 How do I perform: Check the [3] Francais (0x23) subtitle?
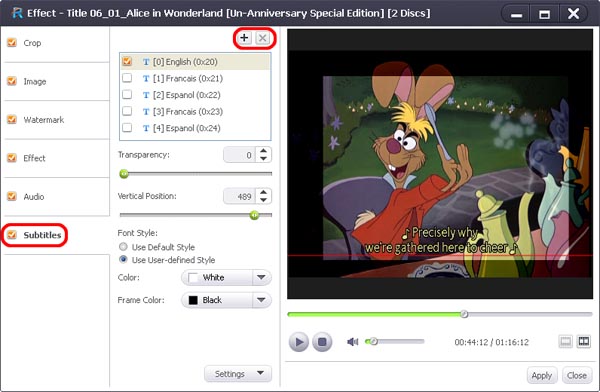pos(127,111)
